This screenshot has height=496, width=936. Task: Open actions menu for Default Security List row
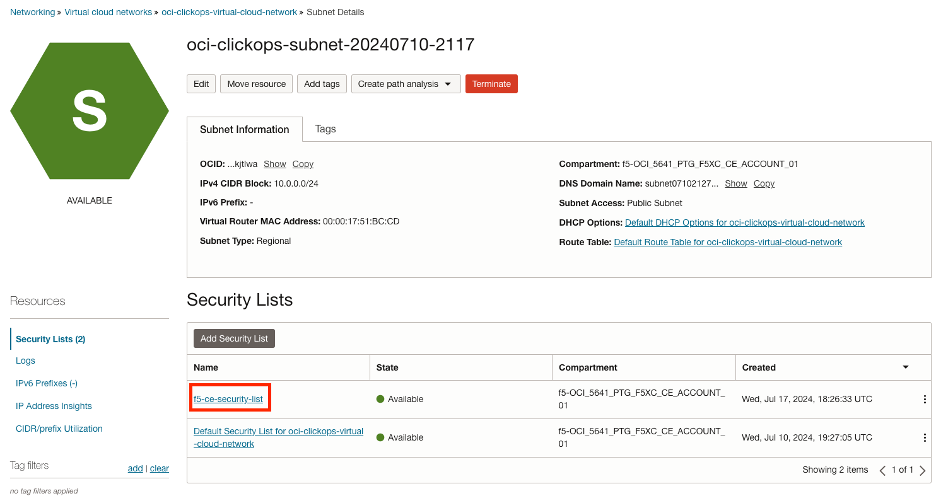click(924, 437)
